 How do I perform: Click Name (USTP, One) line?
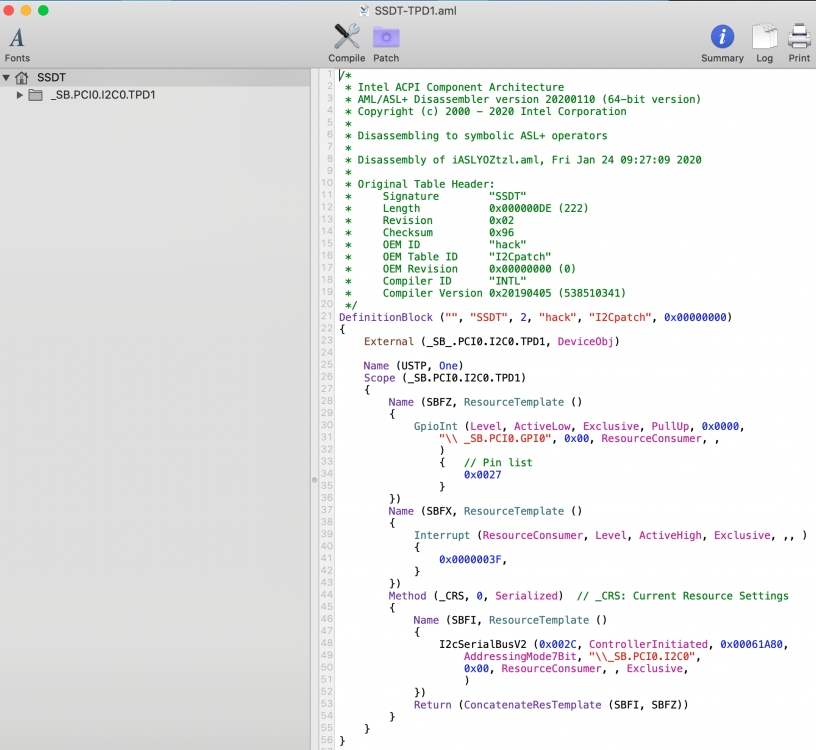[x=413, y=366]
